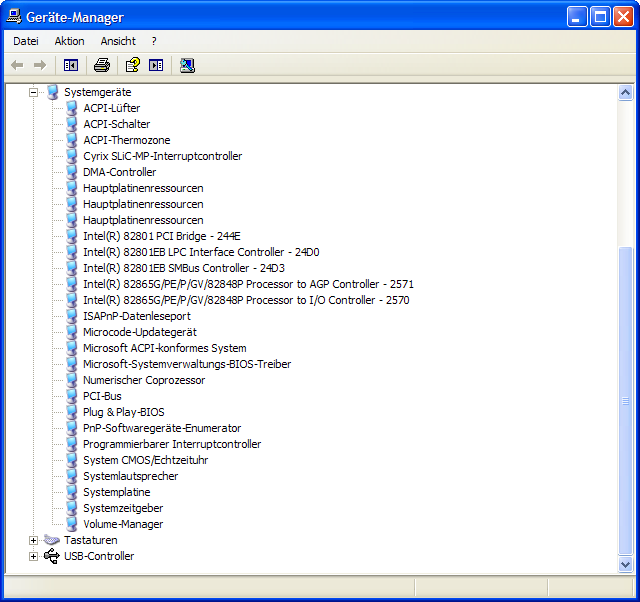Minimize the Geräte-Manager window
Image resolution: width=640 pixels, height=602 pixels.
point(577,17)
